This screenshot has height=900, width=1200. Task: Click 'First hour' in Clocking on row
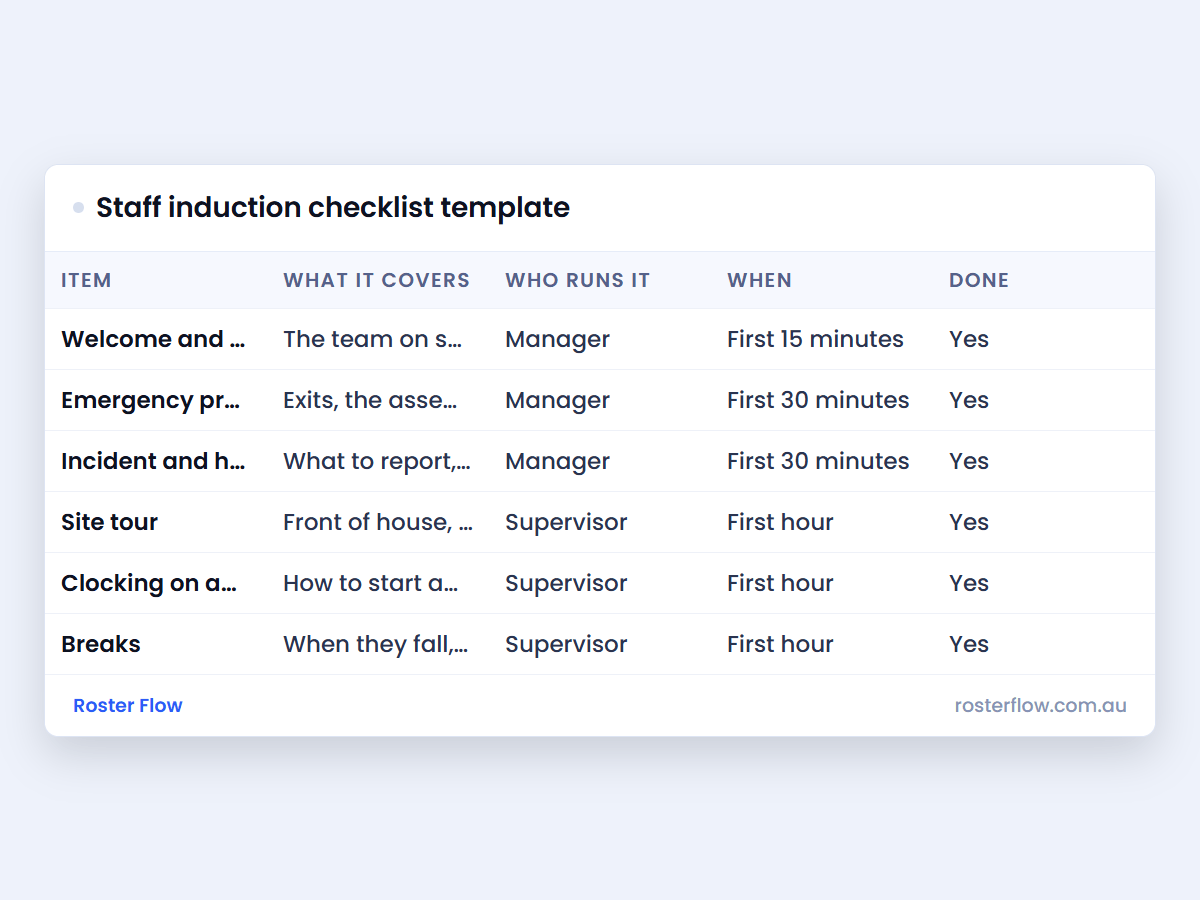pos(780,583)
